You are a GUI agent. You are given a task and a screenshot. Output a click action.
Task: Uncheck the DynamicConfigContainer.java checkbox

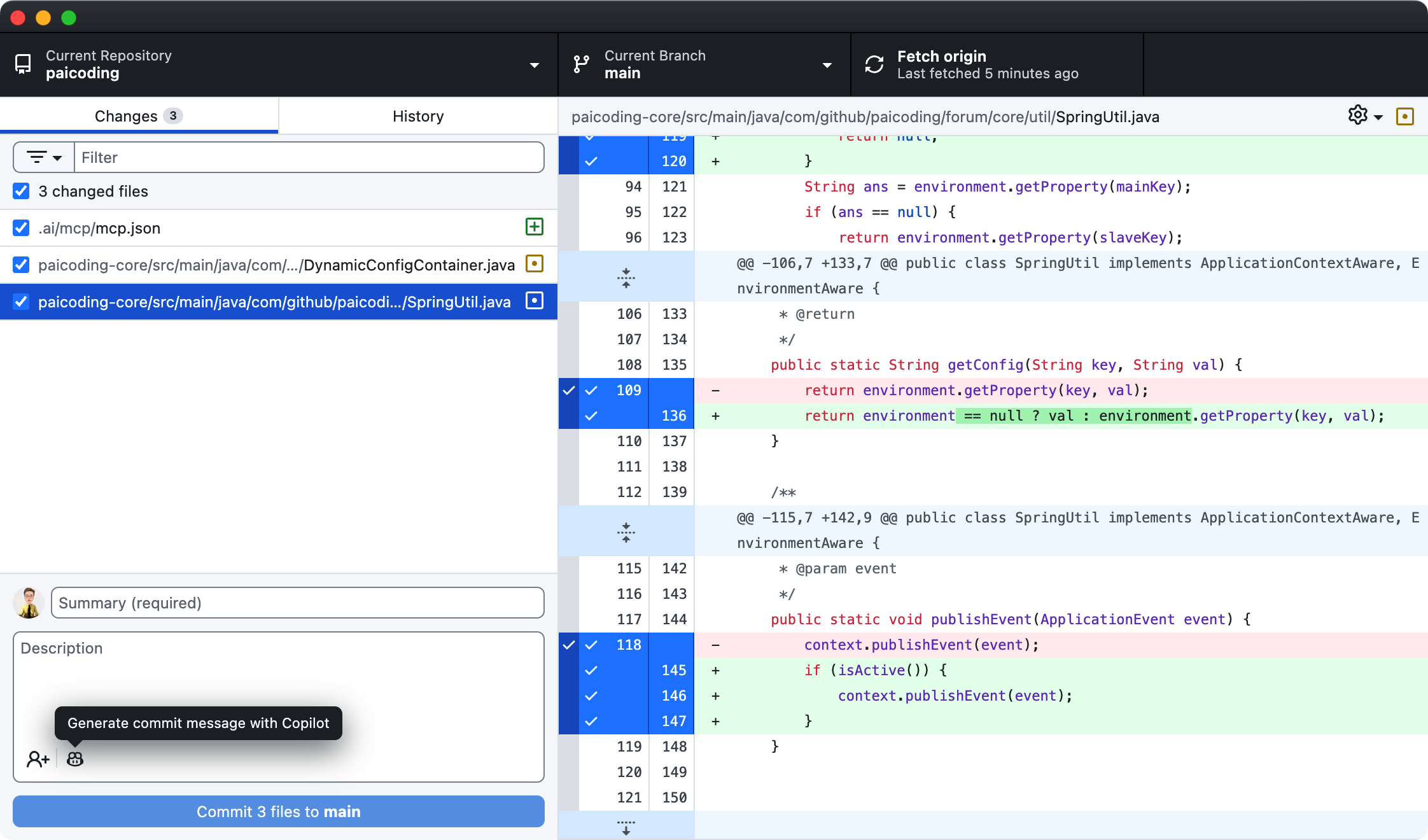[22, 265]
